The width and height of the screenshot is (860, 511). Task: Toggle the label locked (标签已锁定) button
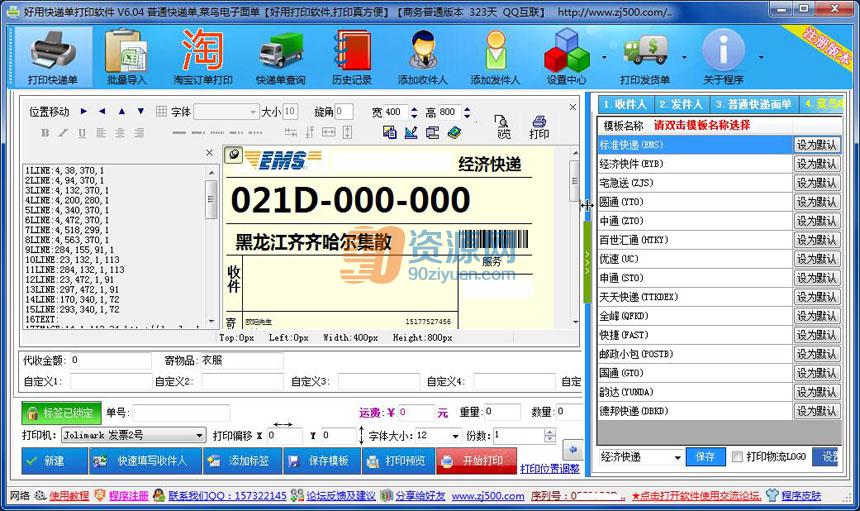(x=61, y=413)
